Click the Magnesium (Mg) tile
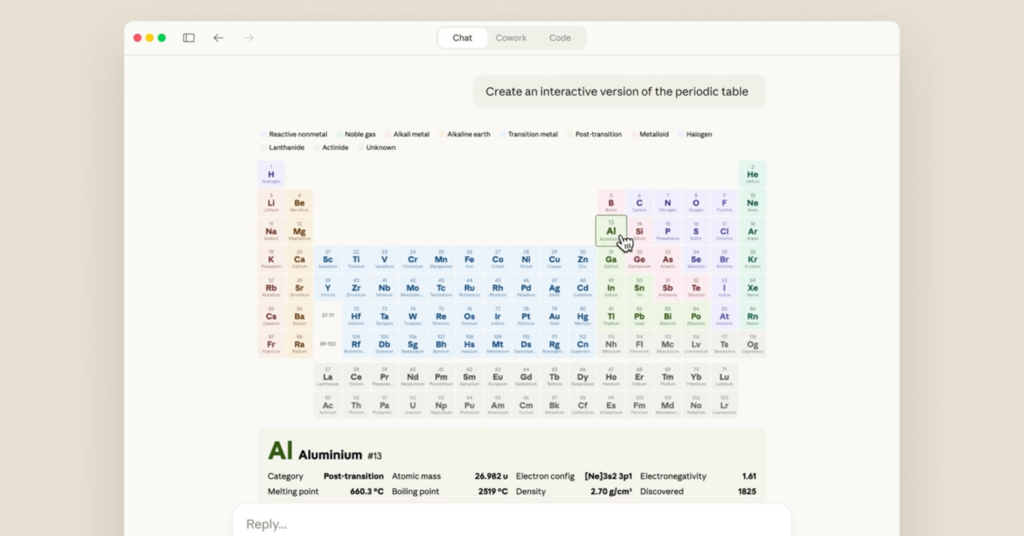Screen dimensions: 1024x536 [x=299, y=231]
